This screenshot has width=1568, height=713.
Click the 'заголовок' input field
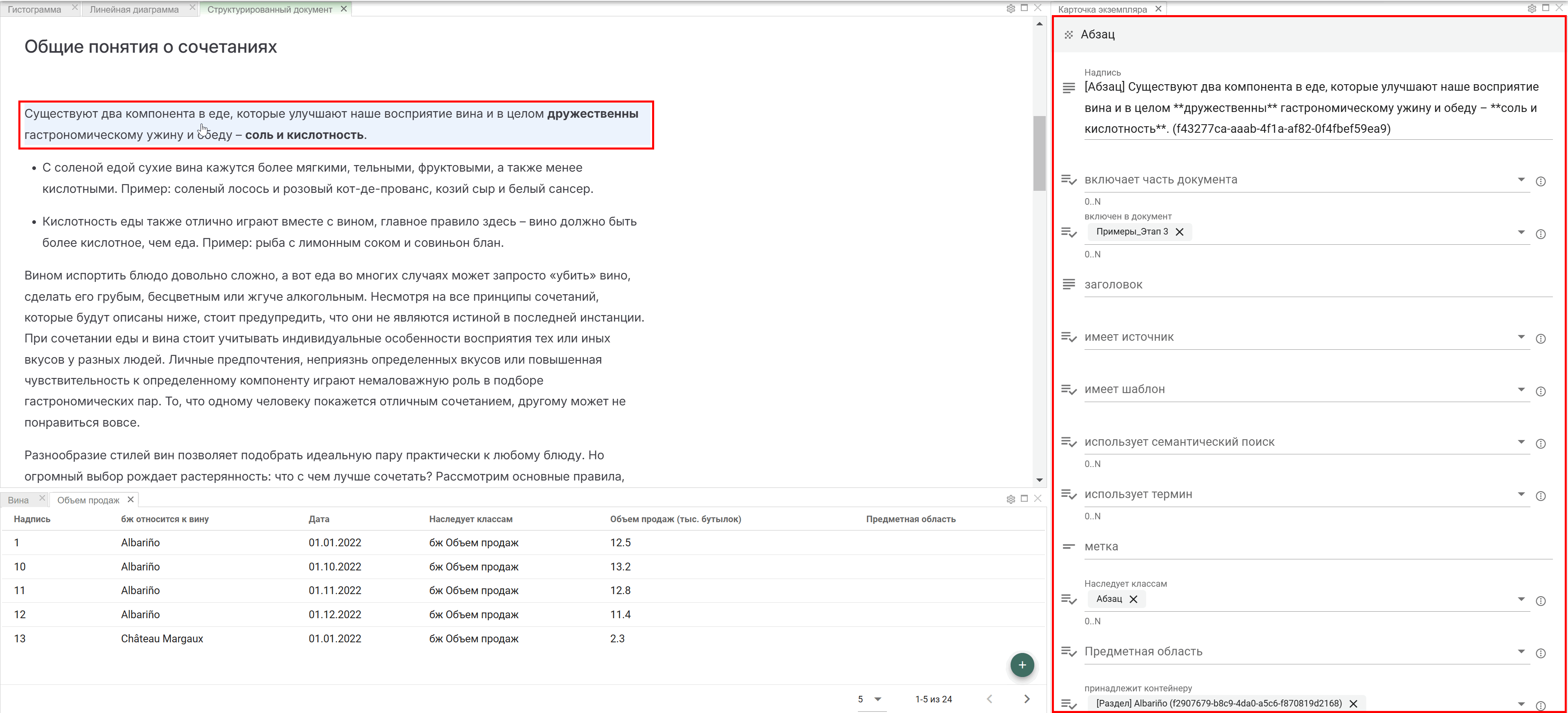1318,284
